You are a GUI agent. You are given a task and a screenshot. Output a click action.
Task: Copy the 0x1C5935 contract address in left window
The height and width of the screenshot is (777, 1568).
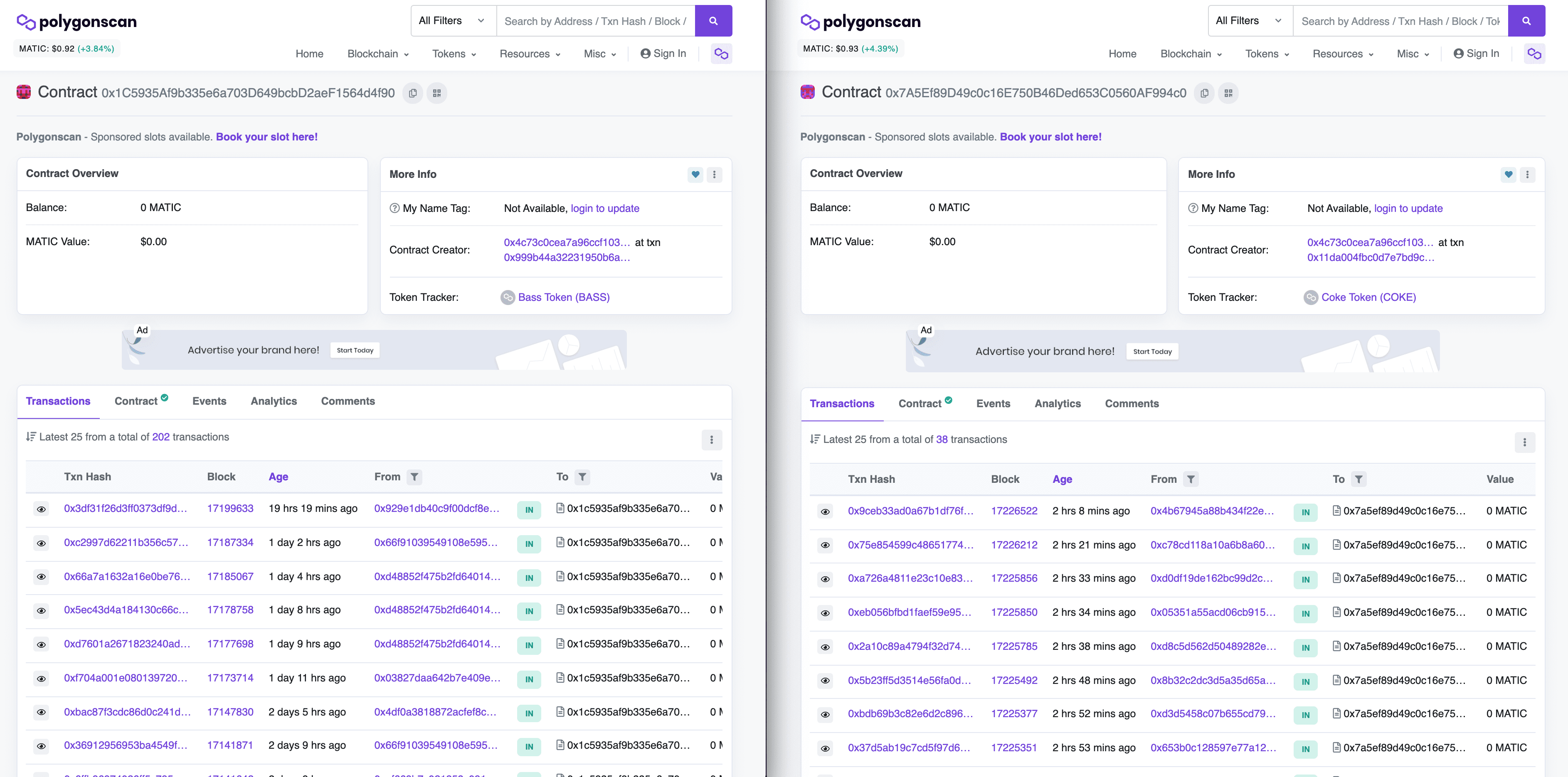pos(413,93)
